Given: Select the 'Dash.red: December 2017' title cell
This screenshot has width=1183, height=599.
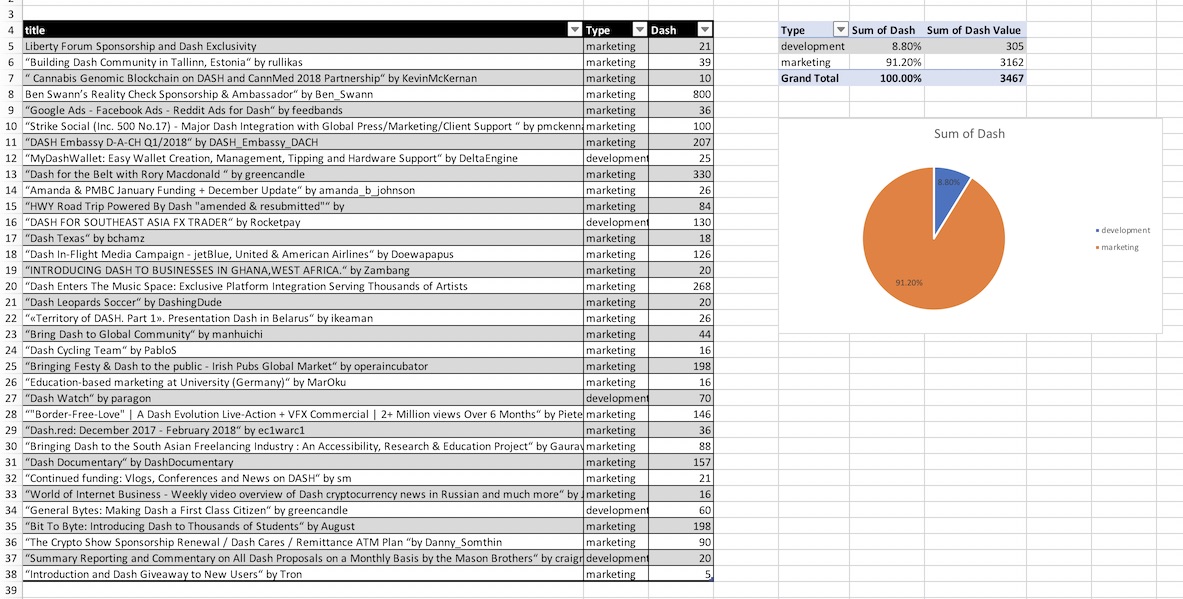Looking at the screenshot, I should (x=303, y=430).
